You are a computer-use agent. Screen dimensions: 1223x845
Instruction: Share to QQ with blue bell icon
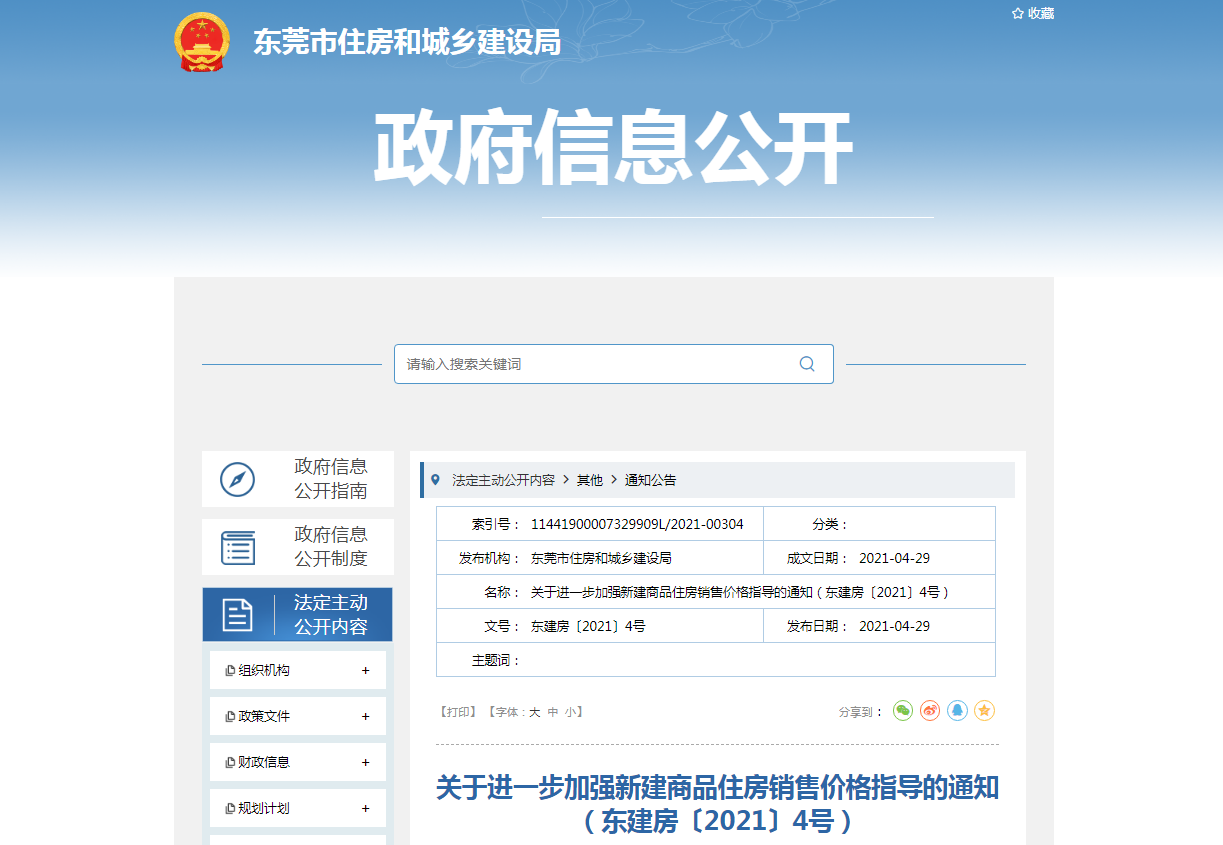click(x=957, y=711)
